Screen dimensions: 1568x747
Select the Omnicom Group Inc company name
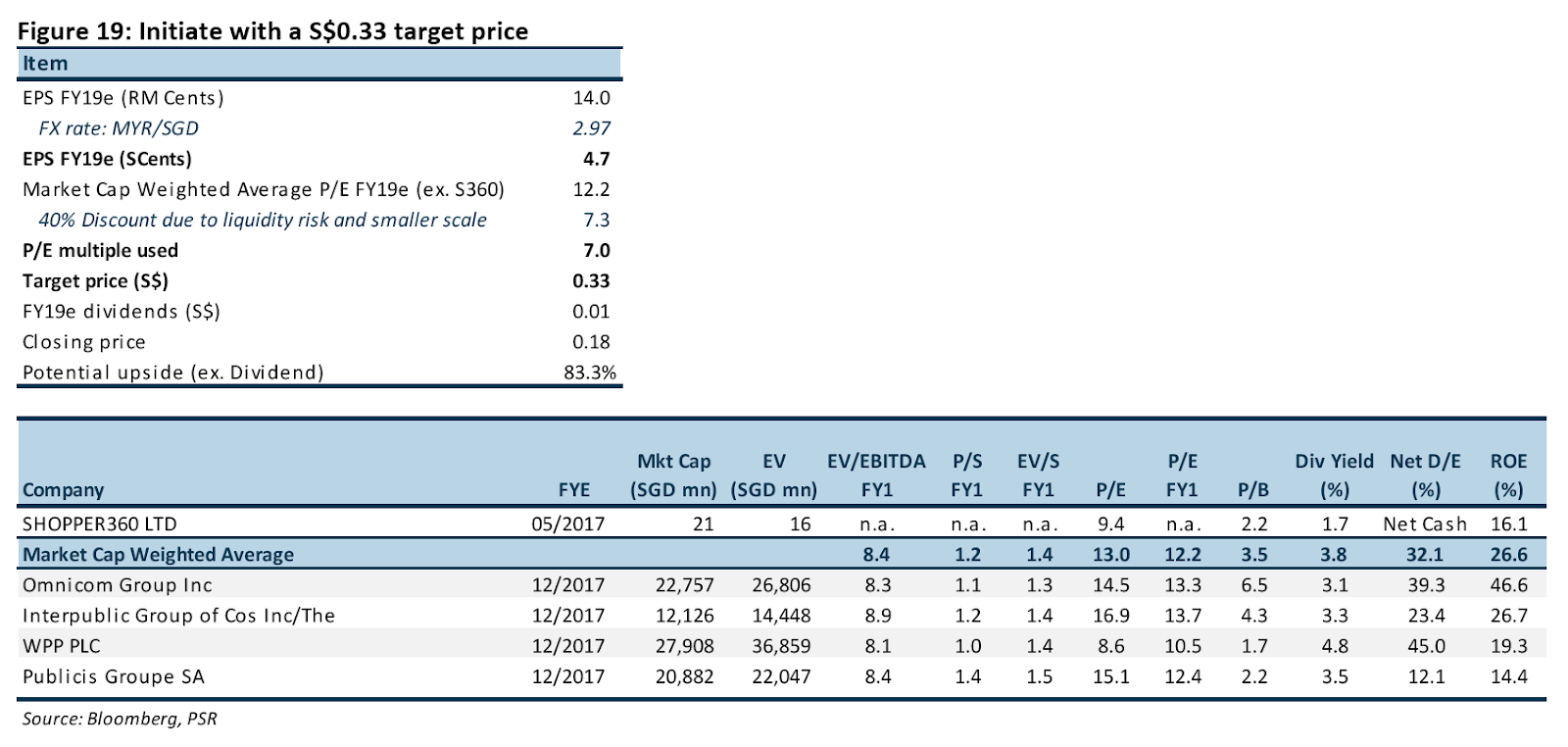pyautogui.click(x=118, y=585)
